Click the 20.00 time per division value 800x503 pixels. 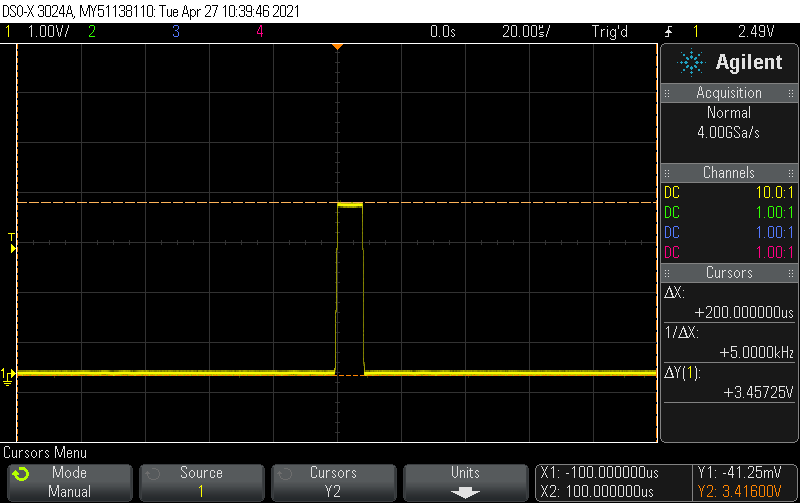pyautogui.click(x=526, y=32)
